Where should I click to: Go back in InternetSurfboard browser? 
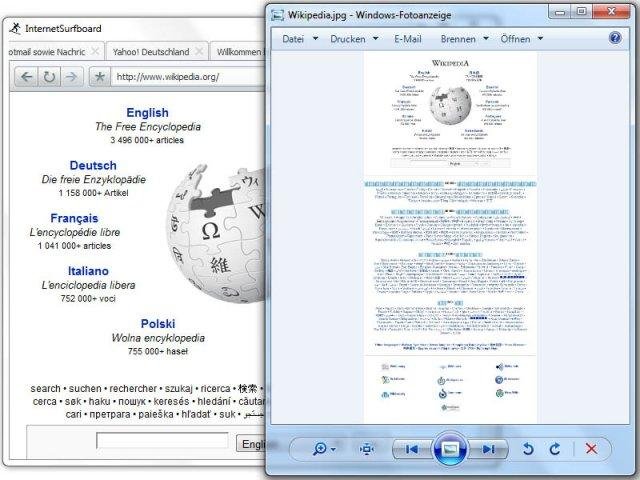tap(27, 76)
